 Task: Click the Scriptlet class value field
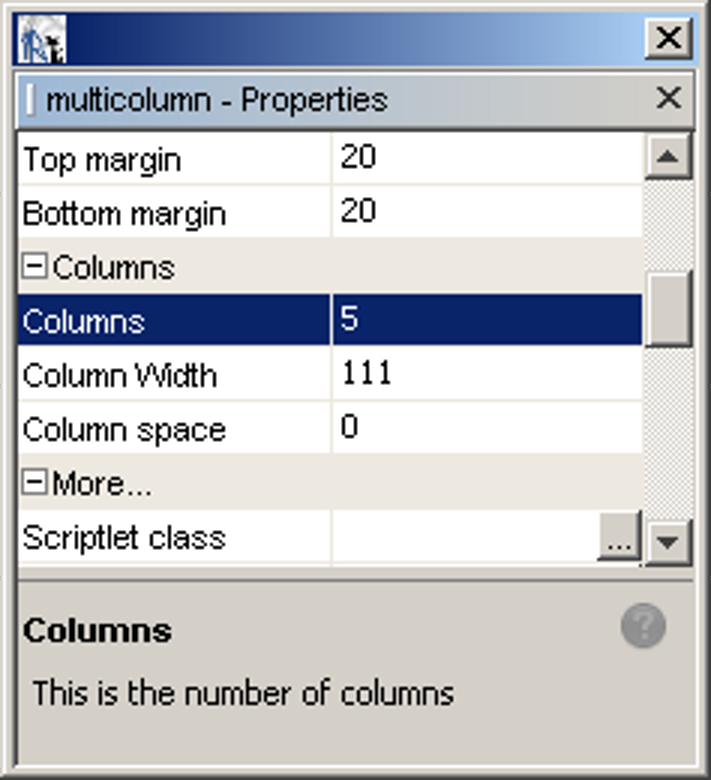tap(464, 538)
